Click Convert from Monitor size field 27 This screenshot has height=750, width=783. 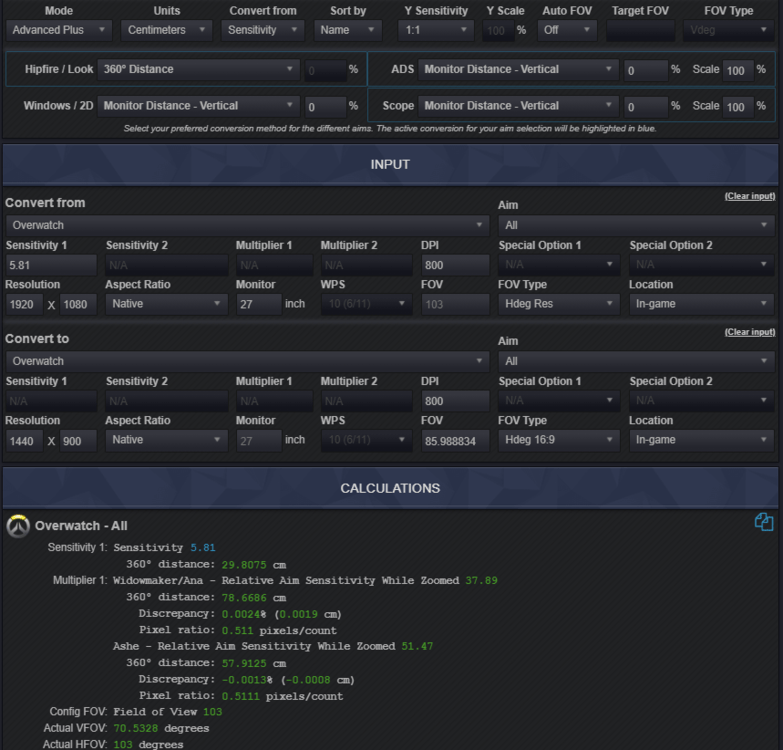259,305
